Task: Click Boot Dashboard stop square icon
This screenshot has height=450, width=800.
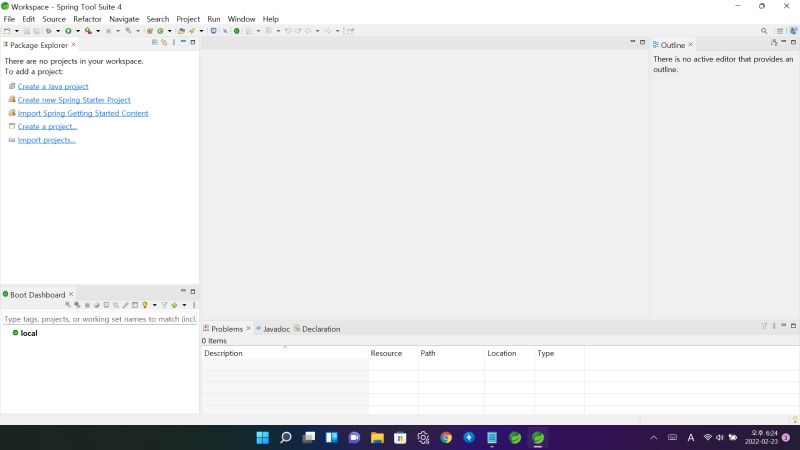Action: point(87,305)
